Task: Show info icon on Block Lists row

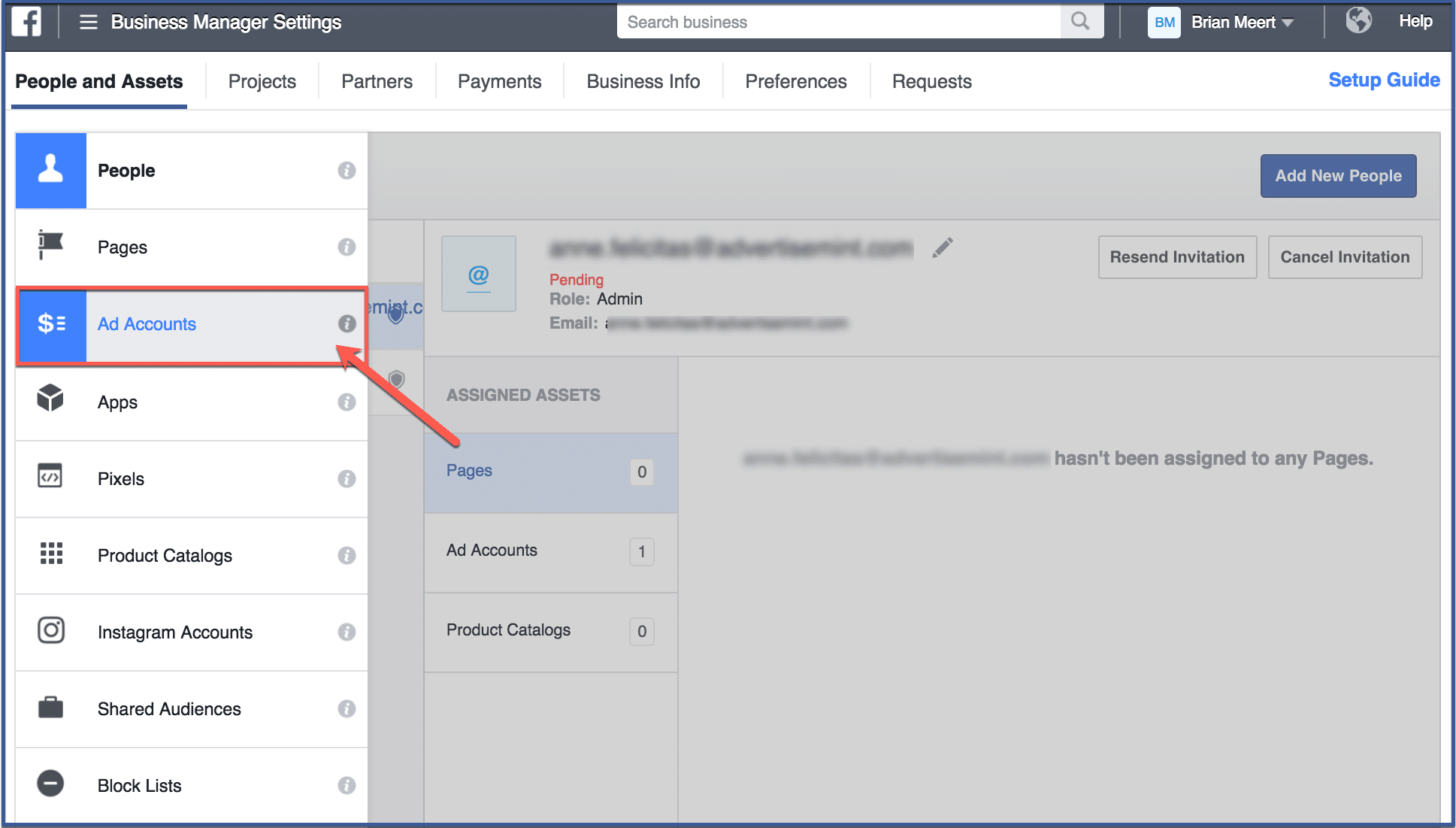Action: coord(347,786)
